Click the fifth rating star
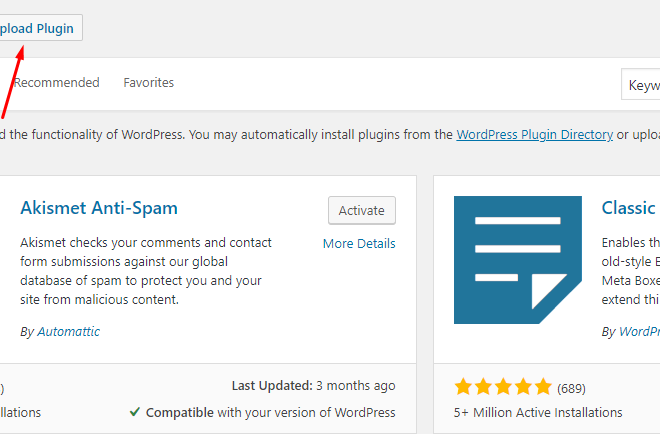The width and height of the screenshot is (660, 434). click(543, 386)
